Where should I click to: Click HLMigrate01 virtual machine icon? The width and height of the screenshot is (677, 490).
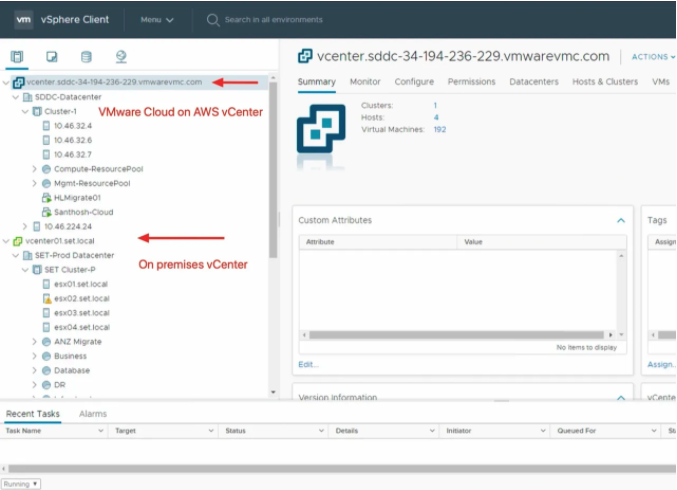tap(46, 198)
